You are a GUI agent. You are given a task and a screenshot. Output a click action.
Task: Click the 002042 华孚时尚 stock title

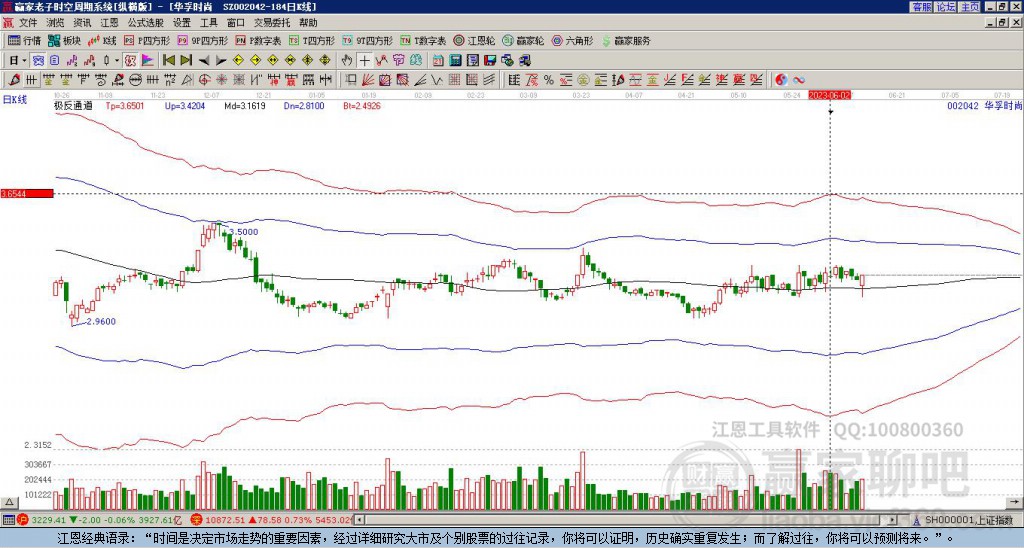pyautogui.click(x=985, y=105)
